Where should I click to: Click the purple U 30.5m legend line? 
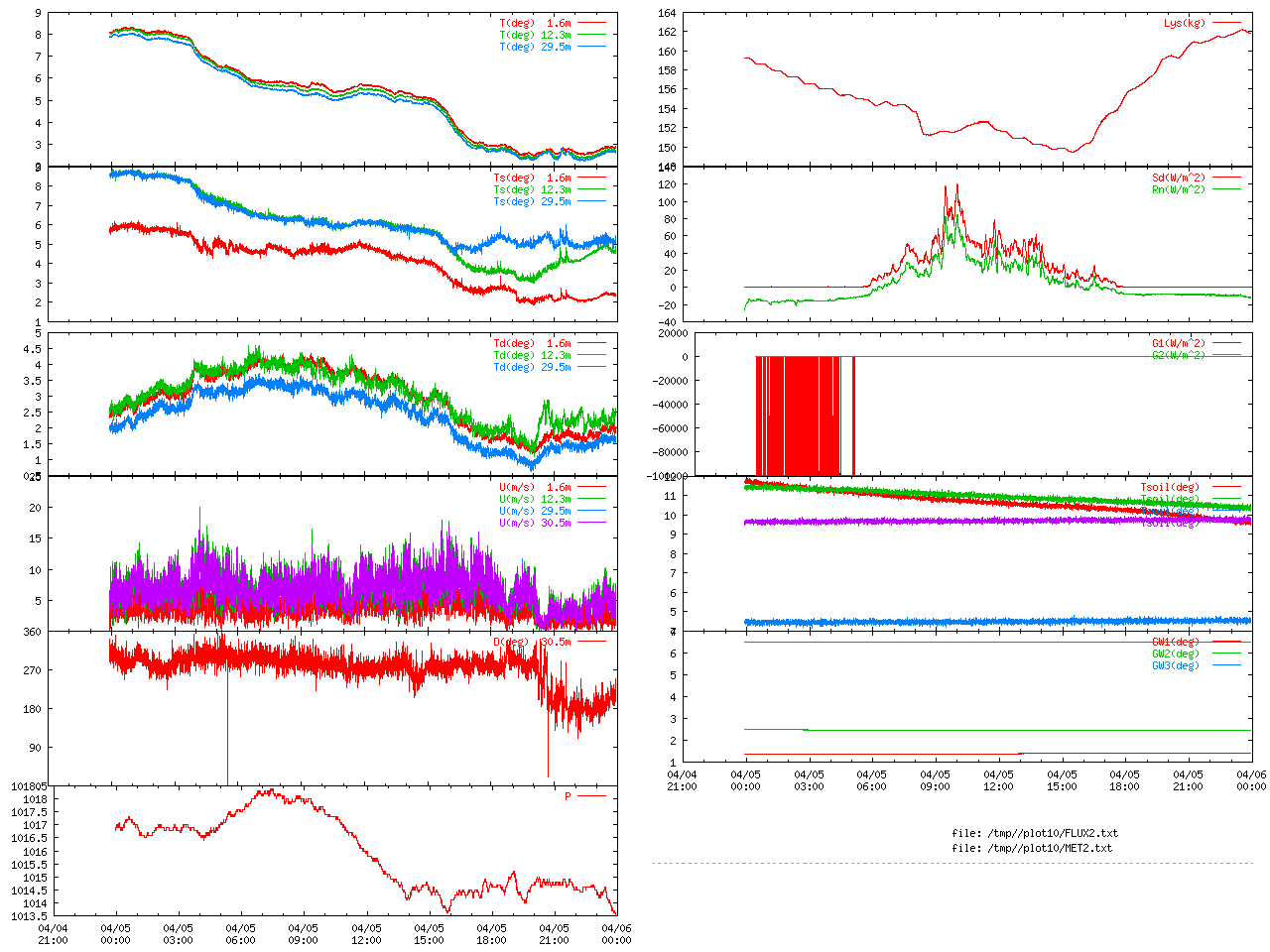591,523
